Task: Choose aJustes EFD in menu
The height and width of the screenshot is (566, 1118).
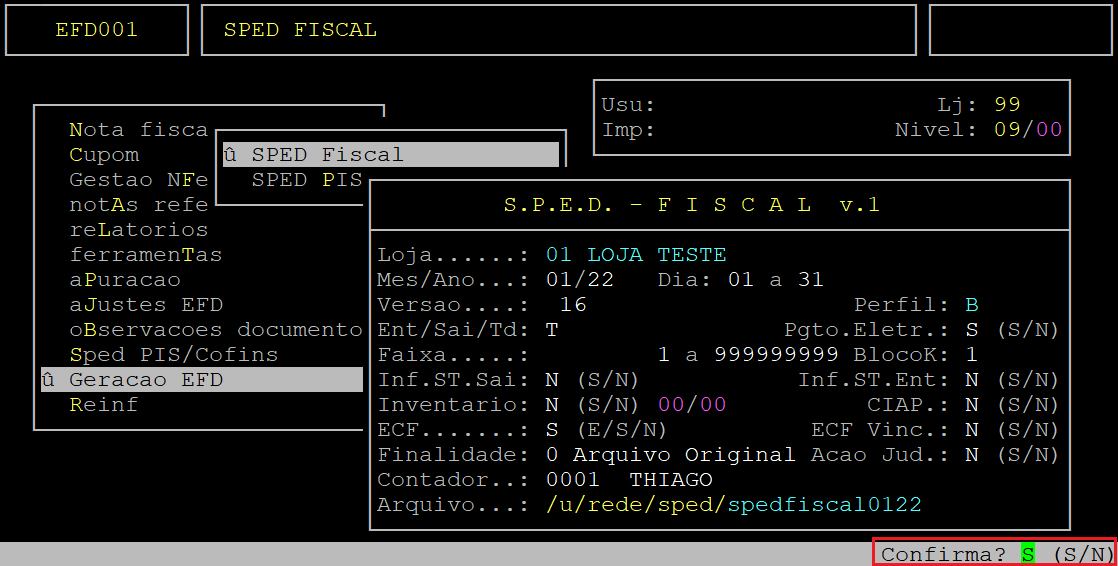Action: pos(146,304)
